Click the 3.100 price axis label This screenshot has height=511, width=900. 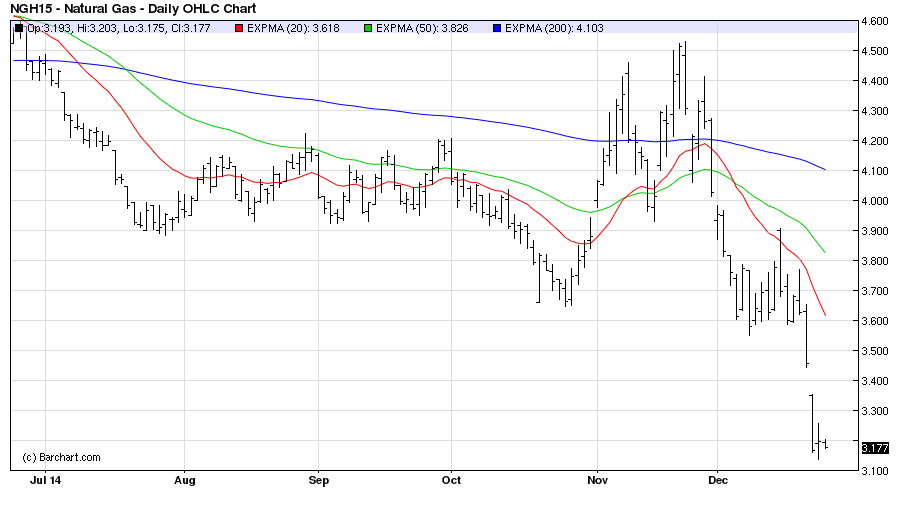click(875, 471)
